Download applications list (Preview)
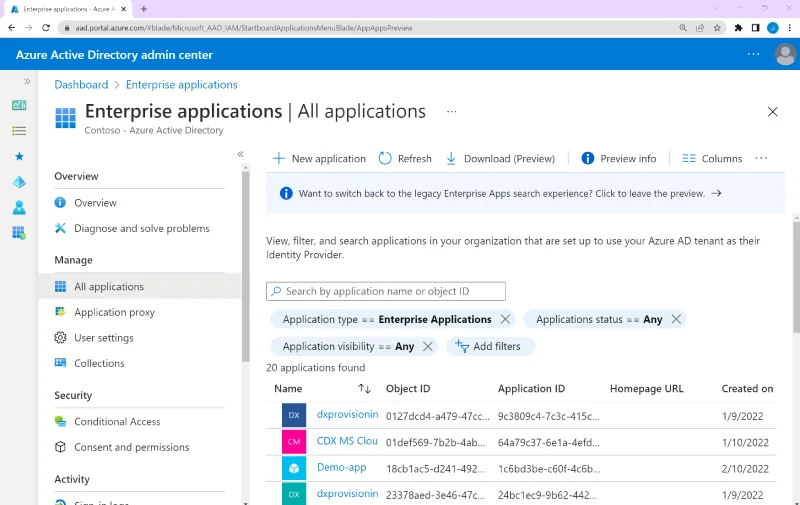Screen dimensions: 800x505 coord(500,158)
